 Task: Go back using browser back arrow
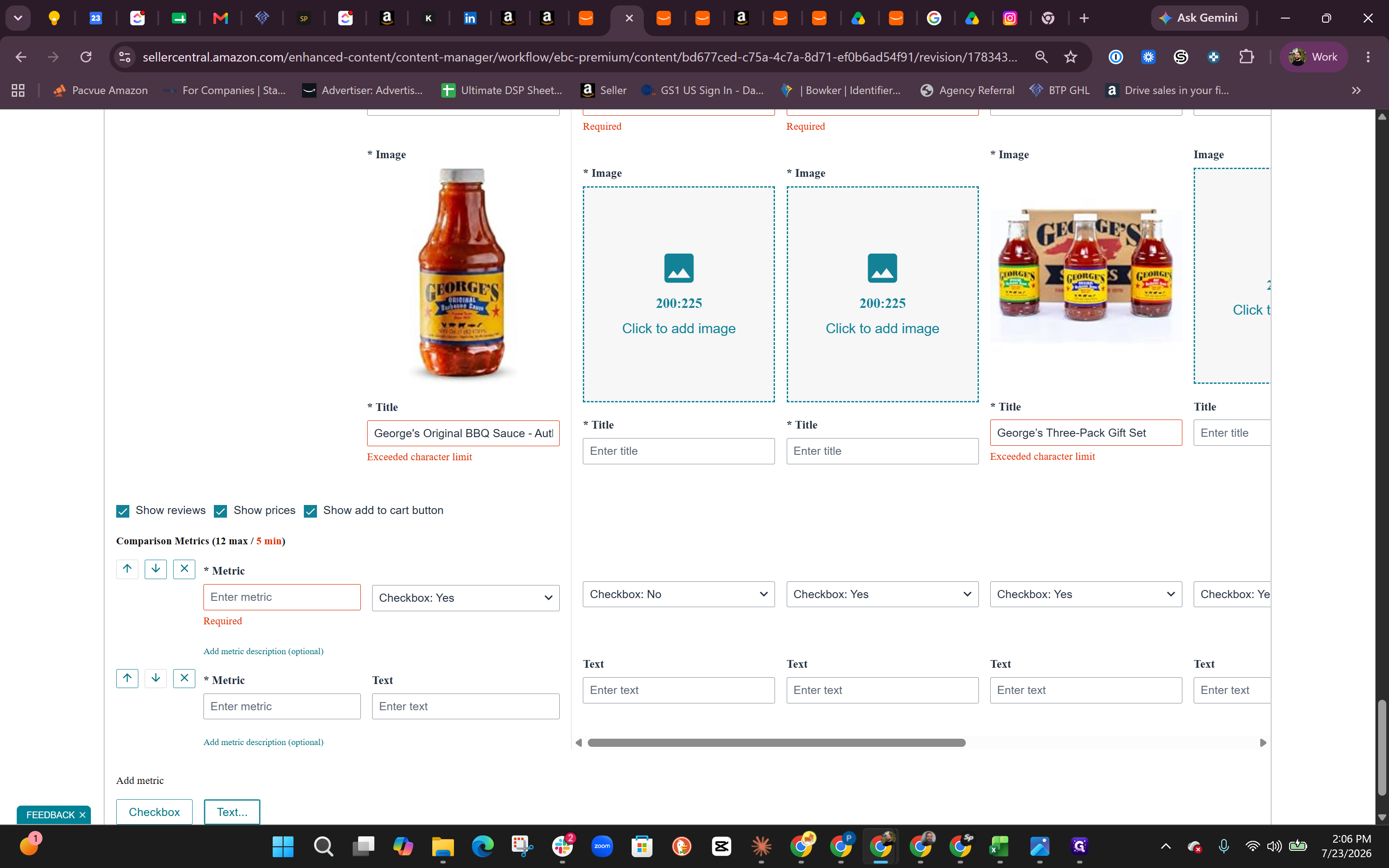(x=21, y=57)
